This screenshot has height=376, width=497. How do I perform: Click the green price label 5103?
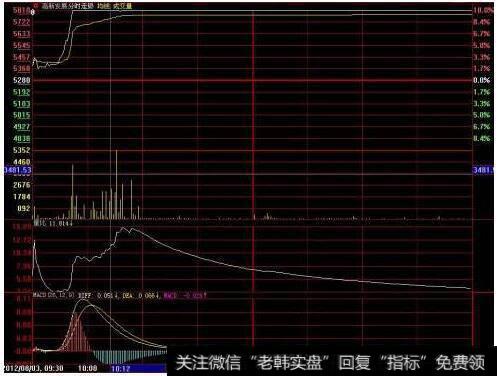coord(21,104)
